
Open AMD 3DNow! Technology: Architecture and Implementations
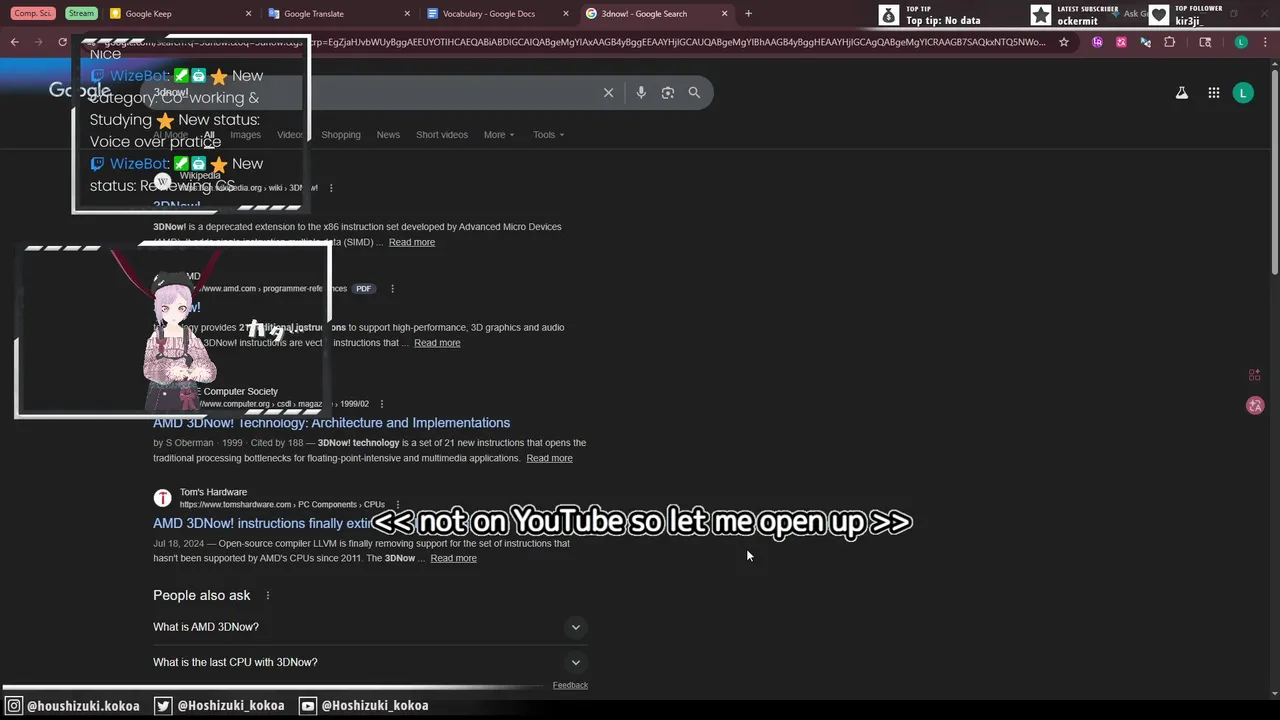[x=331, y=423]
